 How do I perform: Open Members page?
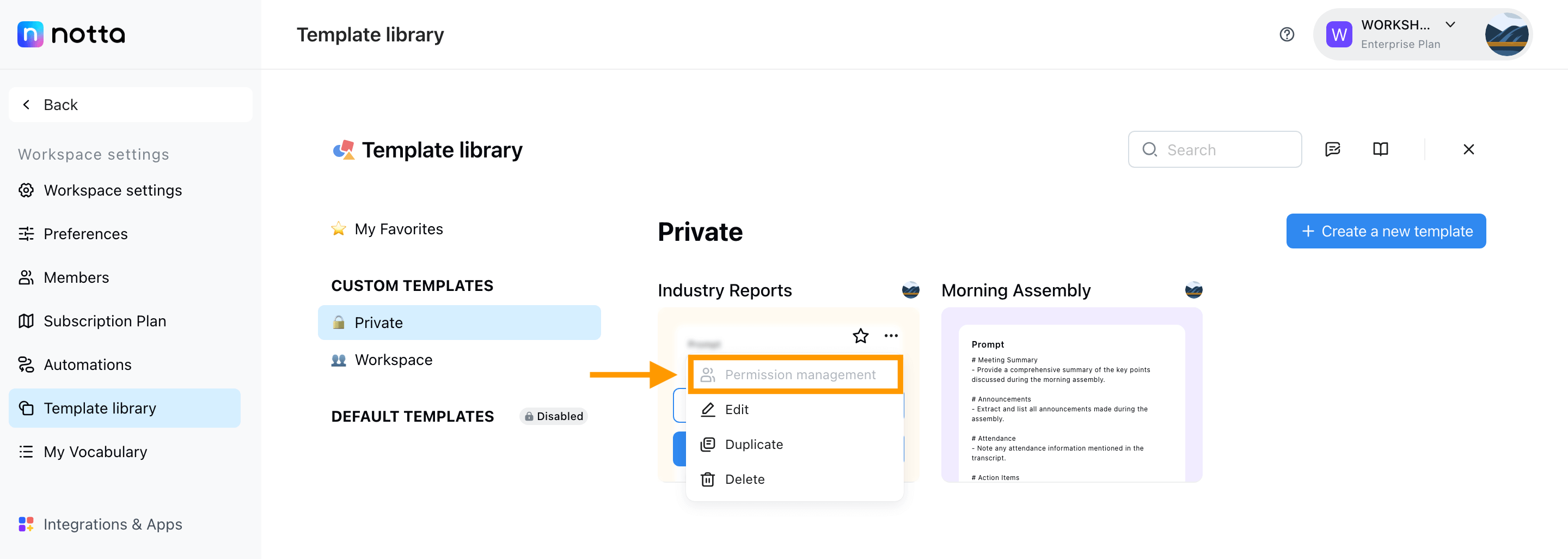(125, 278)
